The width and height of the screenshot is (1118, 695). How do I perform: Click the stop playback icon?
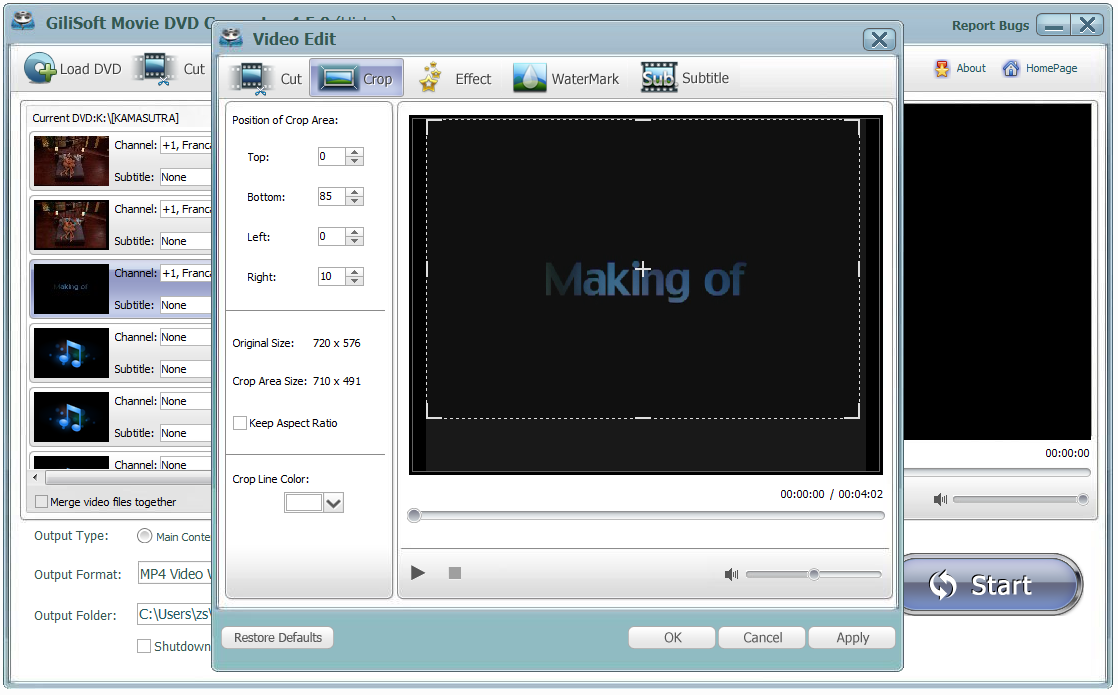pyautogui.click(x=453, y=573)
